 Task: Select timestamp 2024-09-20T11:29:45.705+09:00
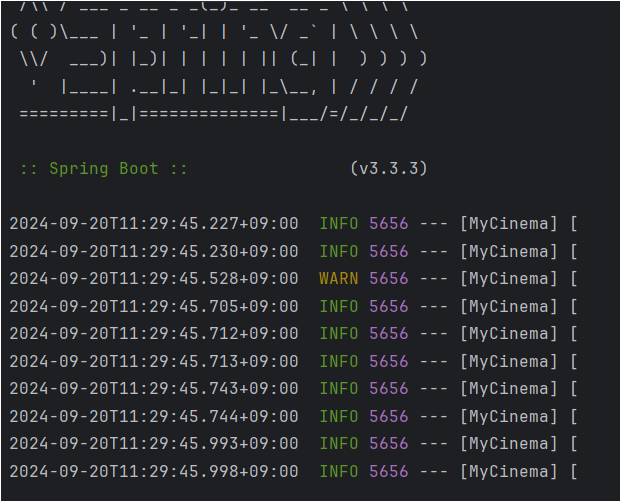coord(154,306)
